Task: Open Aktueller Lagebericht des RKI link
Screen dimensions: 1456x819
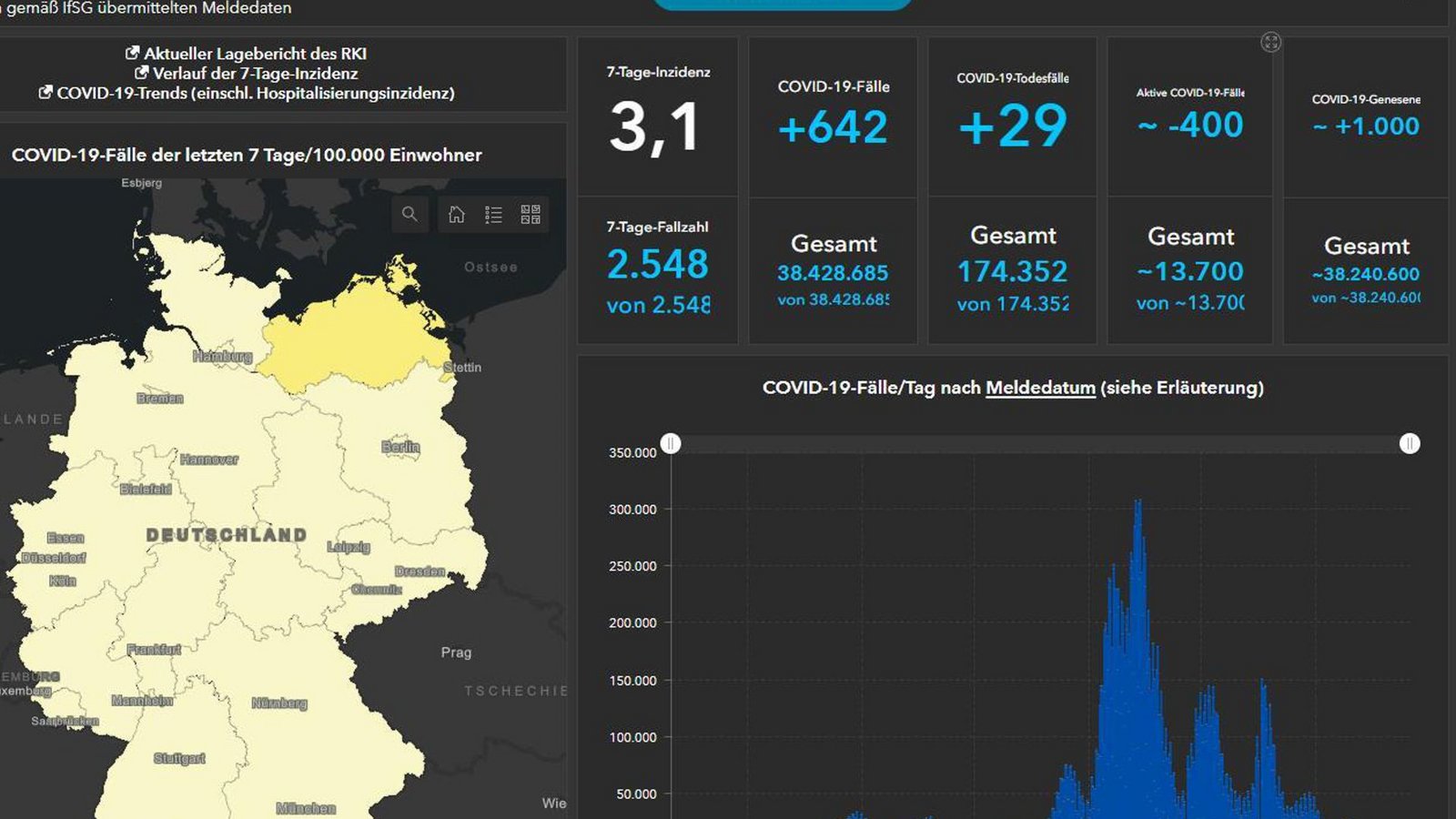Action: point(255,54)
